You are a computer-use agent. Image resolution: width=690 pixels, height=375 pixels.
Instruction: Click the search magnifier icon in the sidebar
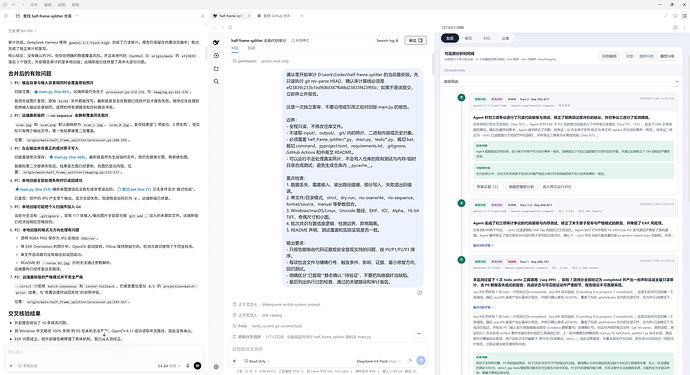coord(216,81)
